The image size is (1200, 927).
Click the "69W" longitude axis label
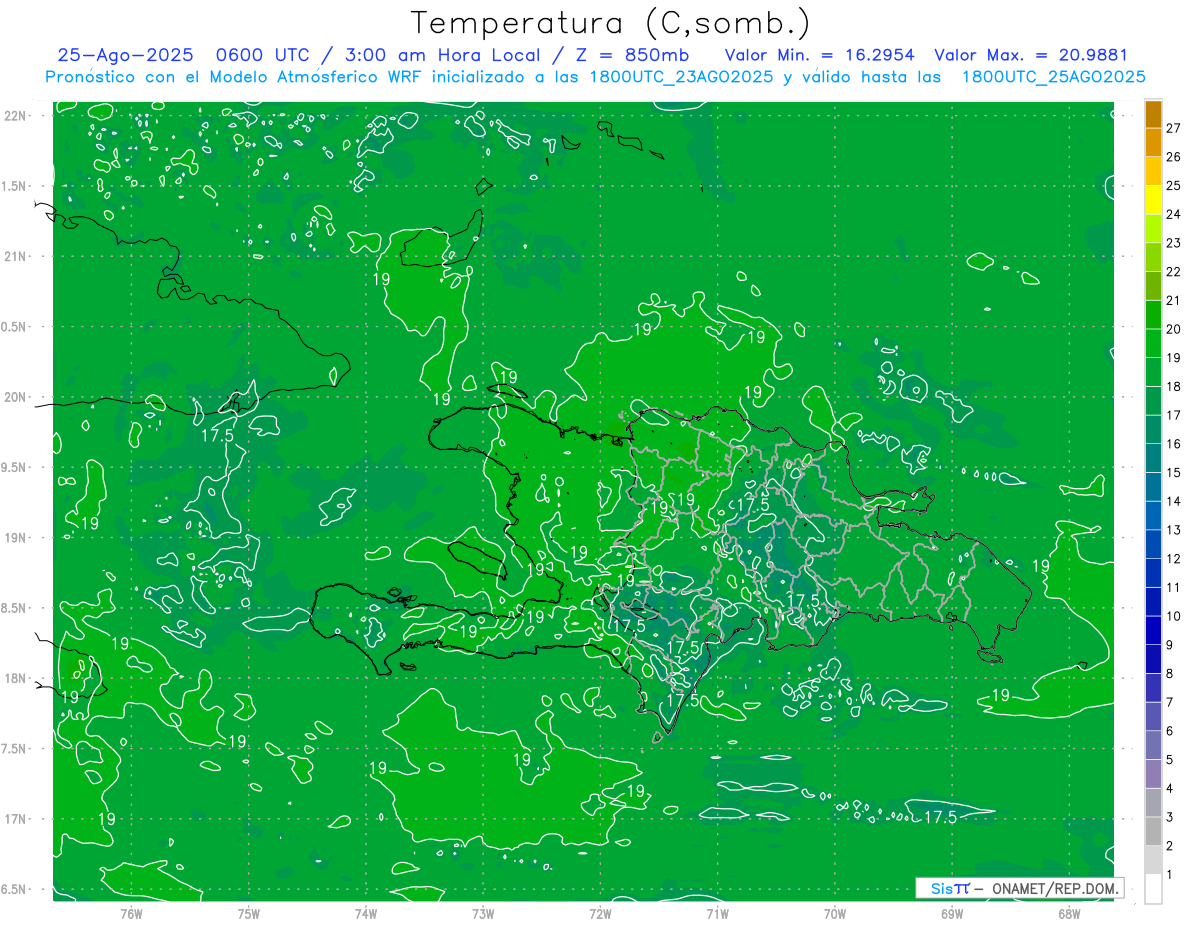coord(952,914)
